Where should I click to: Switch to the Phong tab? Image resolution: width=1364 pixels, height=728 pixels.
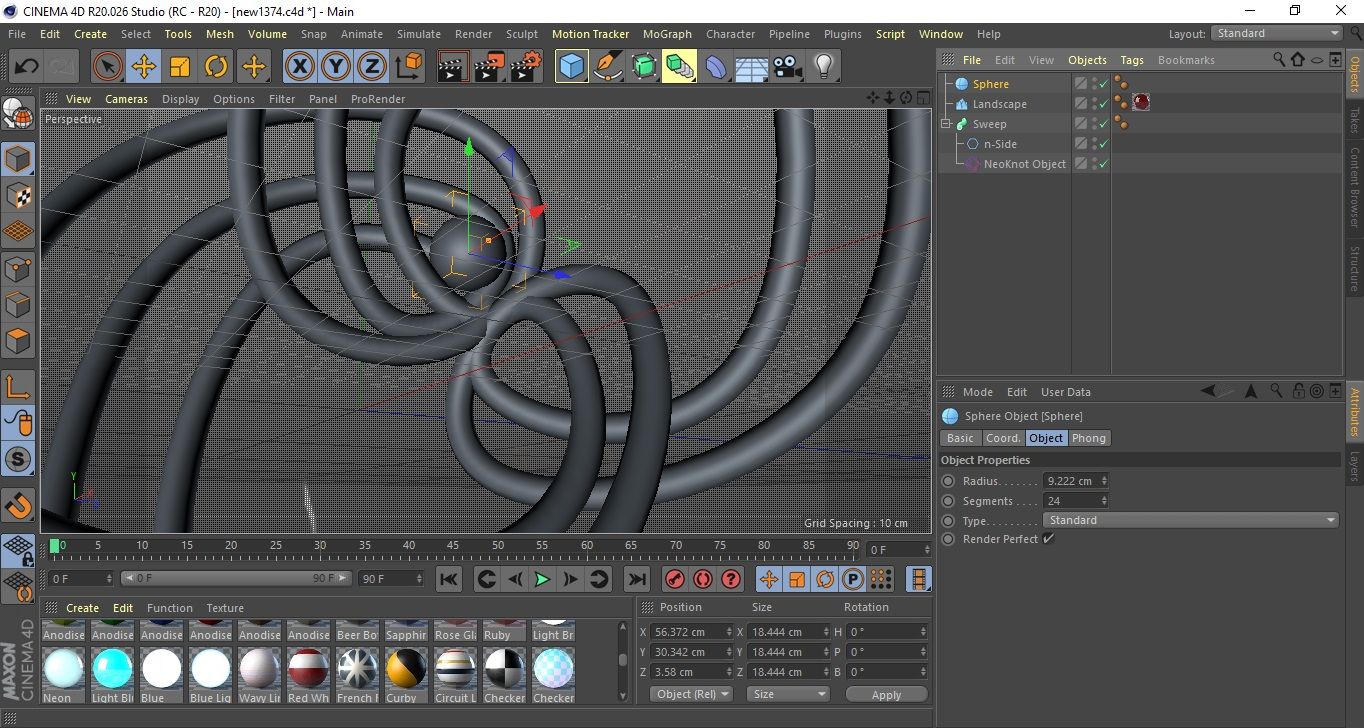click(1089, 438)
